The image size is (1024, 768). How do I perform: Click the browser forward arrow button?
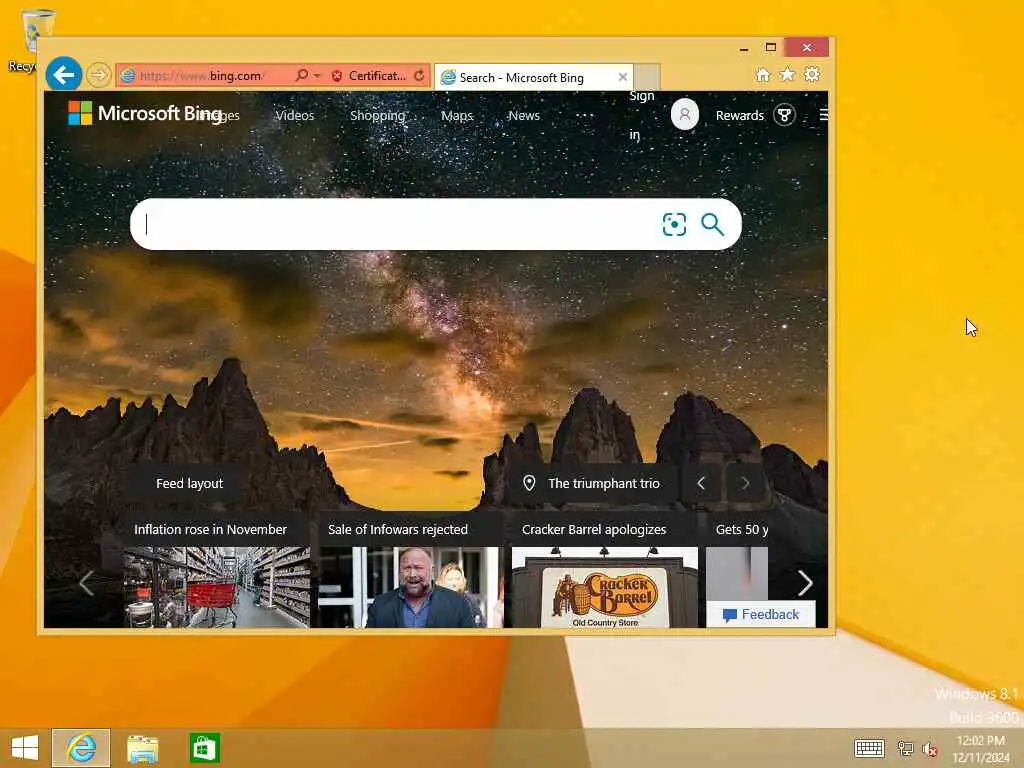click(x=99, y=75)
